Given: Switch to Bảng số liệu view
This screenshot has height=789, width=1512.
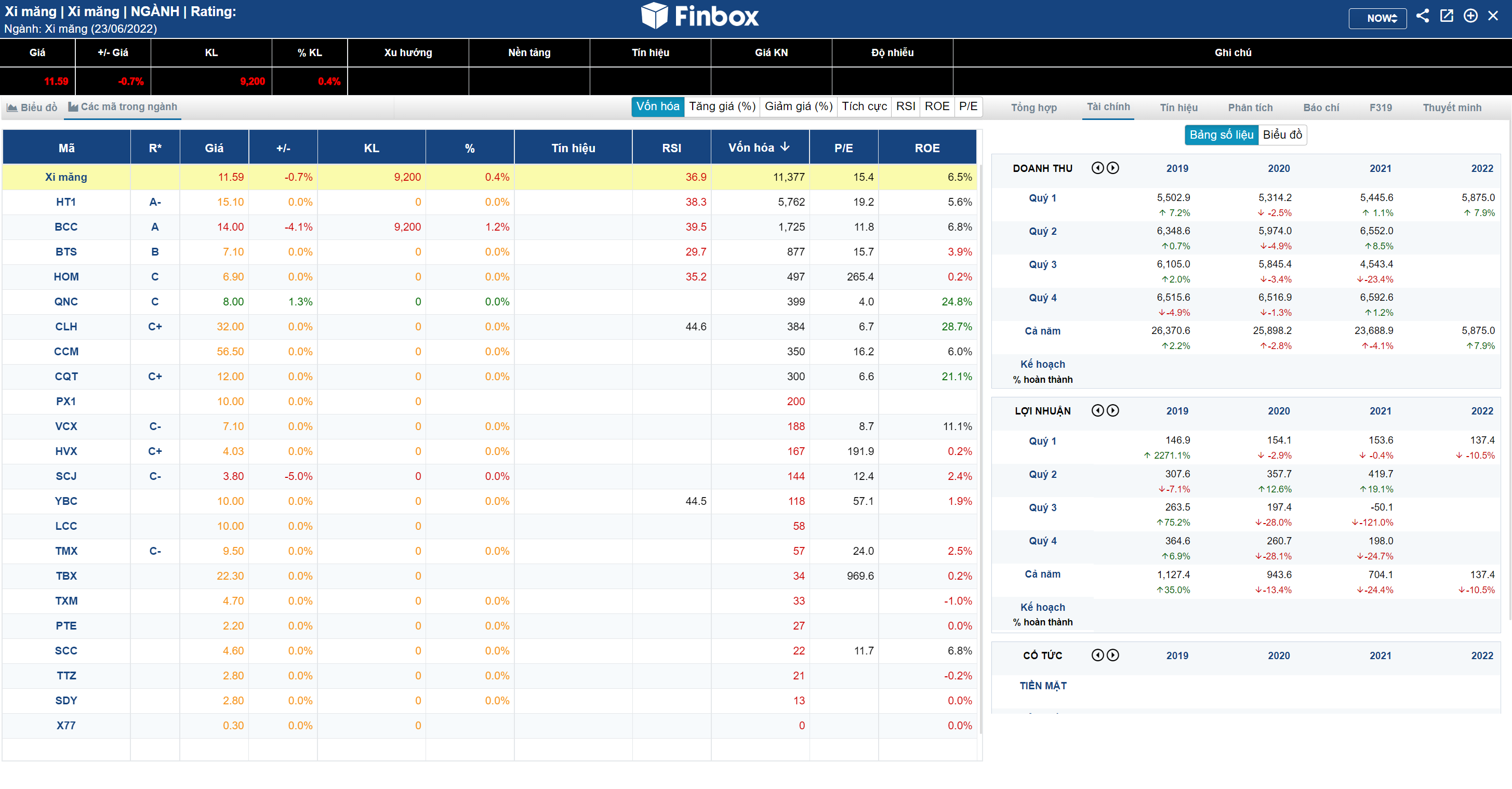Looking at the screenshot, I should coord(1221,135).
